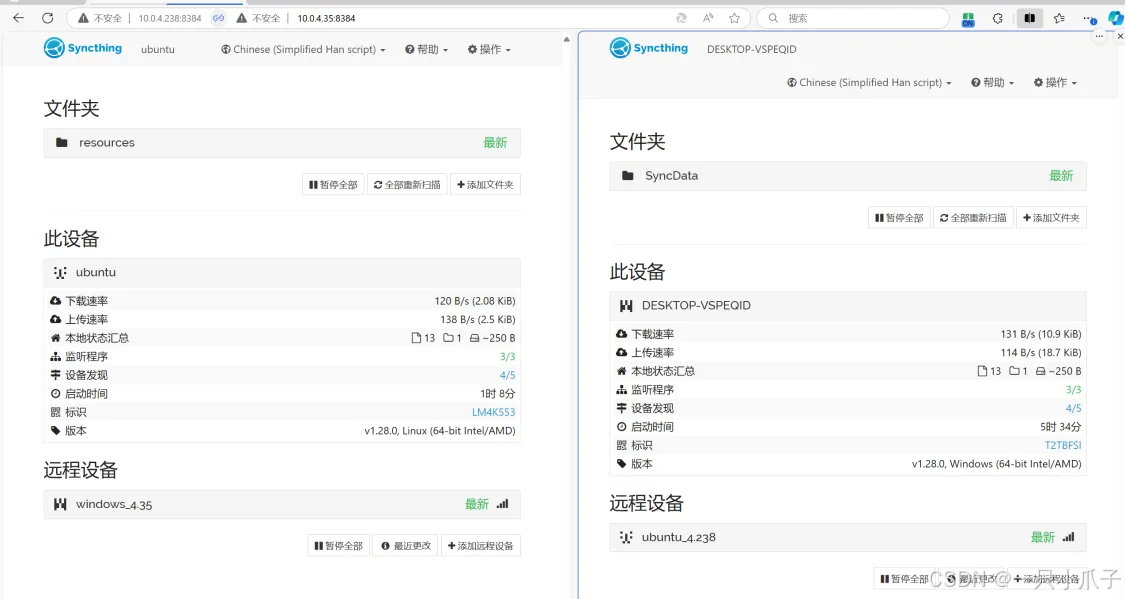Bookmark the page with the star icon
This screenshot has height=599, width=1125.
(x=734, y=18)
